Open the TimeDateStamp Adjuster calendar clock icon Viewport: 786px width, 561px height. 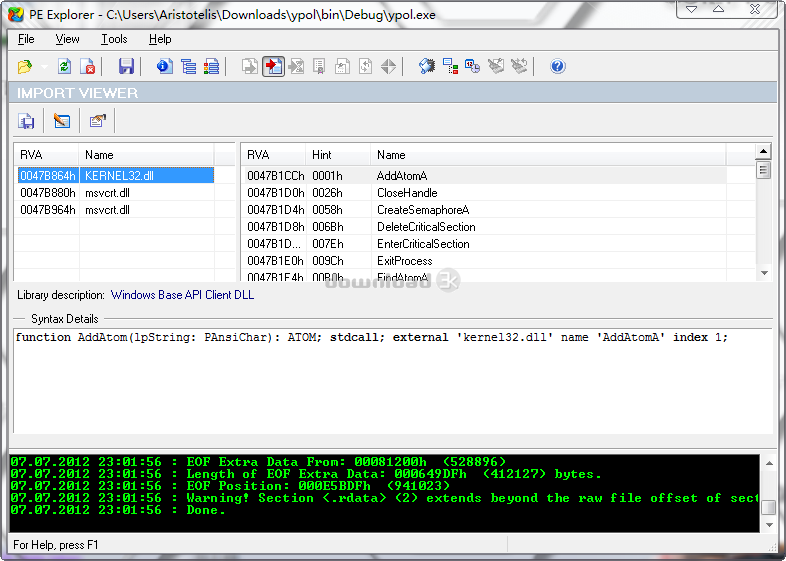[473, 66]
